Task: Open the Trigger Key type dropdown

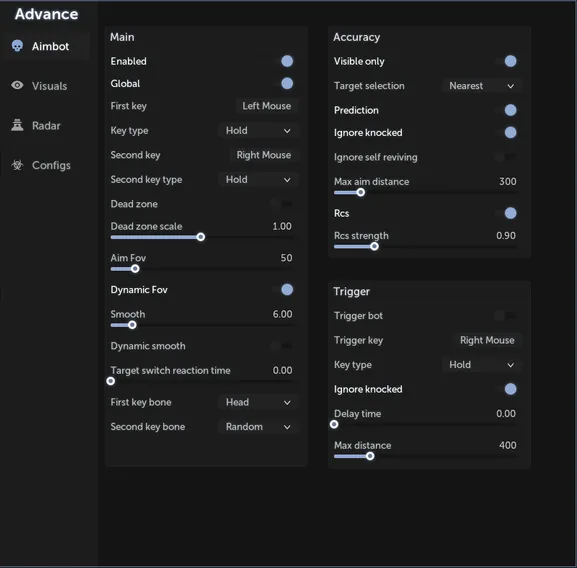Action: [x=482, y=365]
